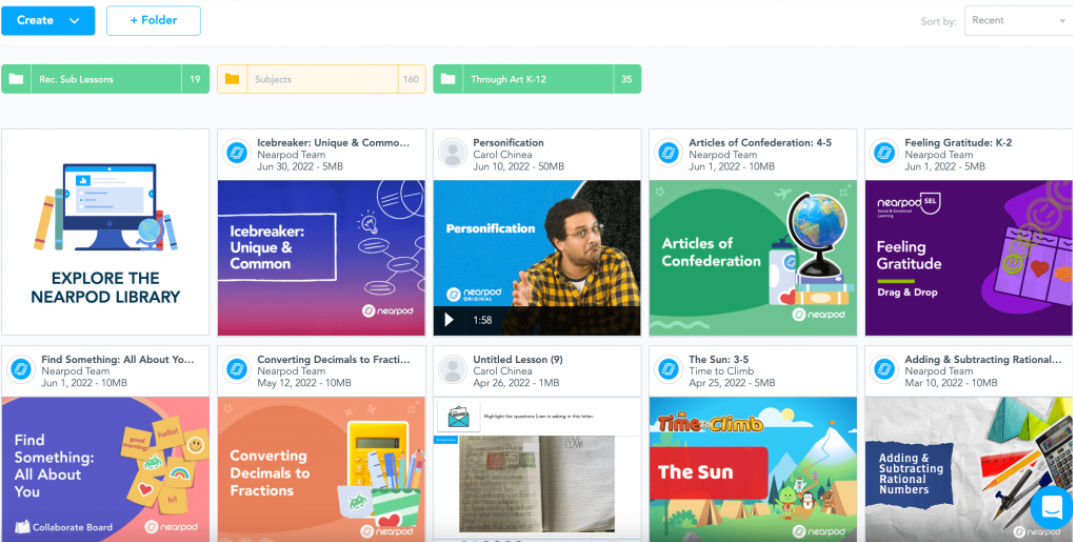Click Nearpod logo icon beside Icebreaker lesson
Image resolution: width=1073 pixels, height=542 pixels.
pos(237,153)
